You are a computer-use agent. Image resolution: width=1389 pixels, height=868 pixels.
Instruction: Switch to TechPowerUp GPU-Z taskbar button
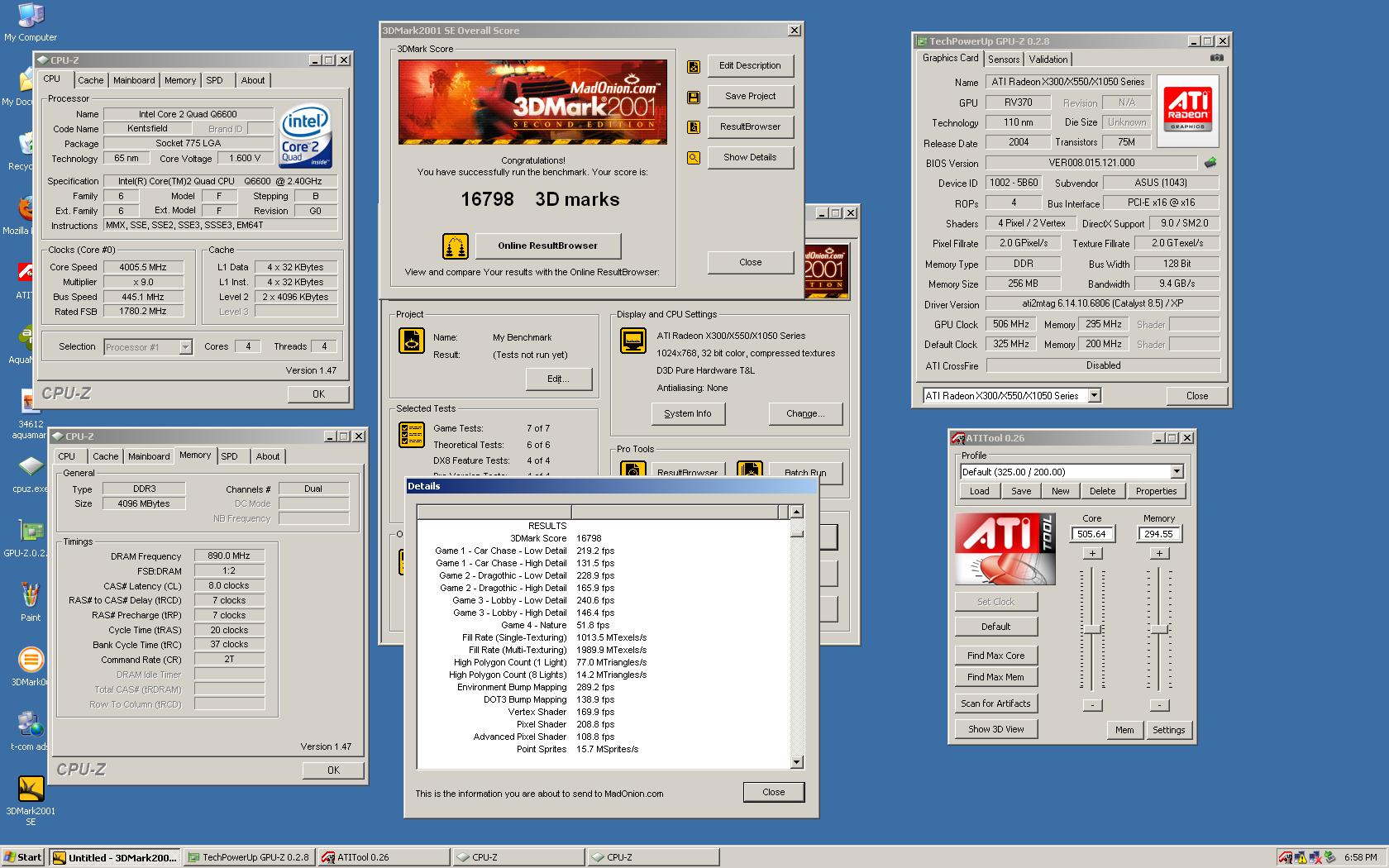(x=249, y=857)
